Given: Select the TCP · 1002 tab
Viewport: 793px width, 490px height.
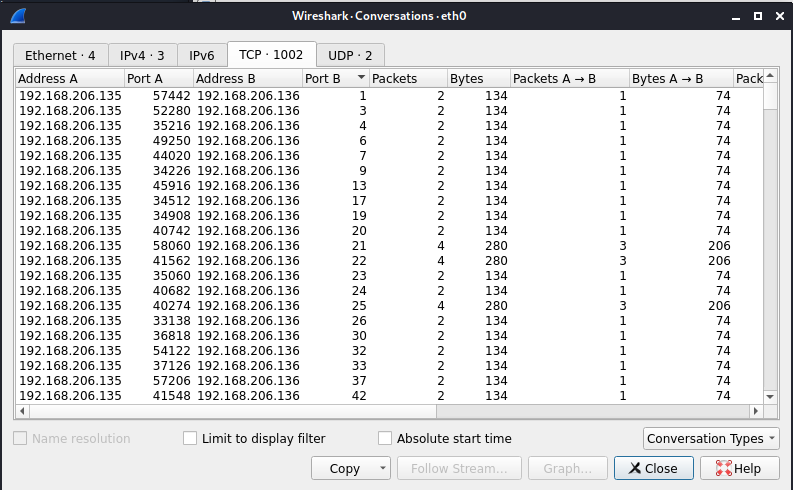Looking at the screenshot, I should [271, 54].
